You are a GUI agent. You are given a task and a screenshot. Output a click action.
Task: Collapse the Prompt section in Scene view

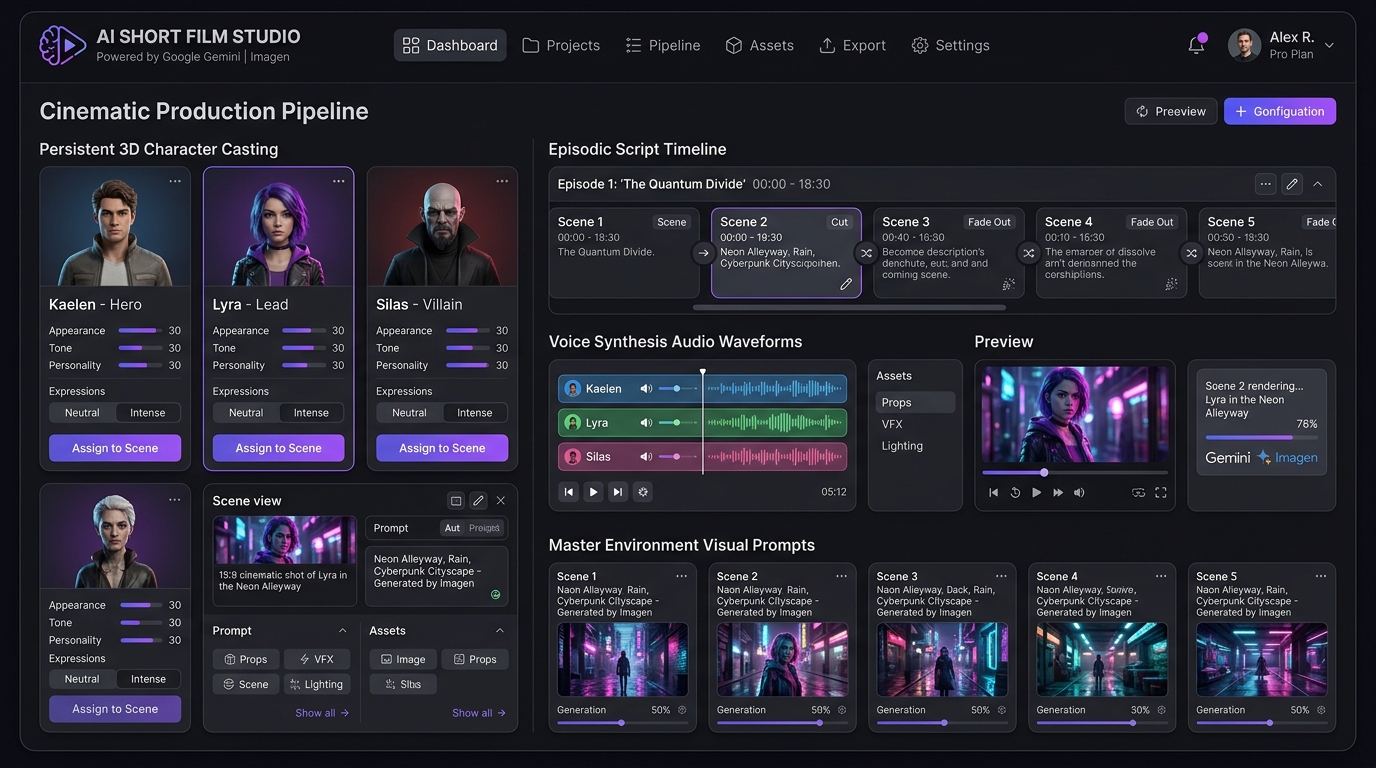tap(342, 631)
